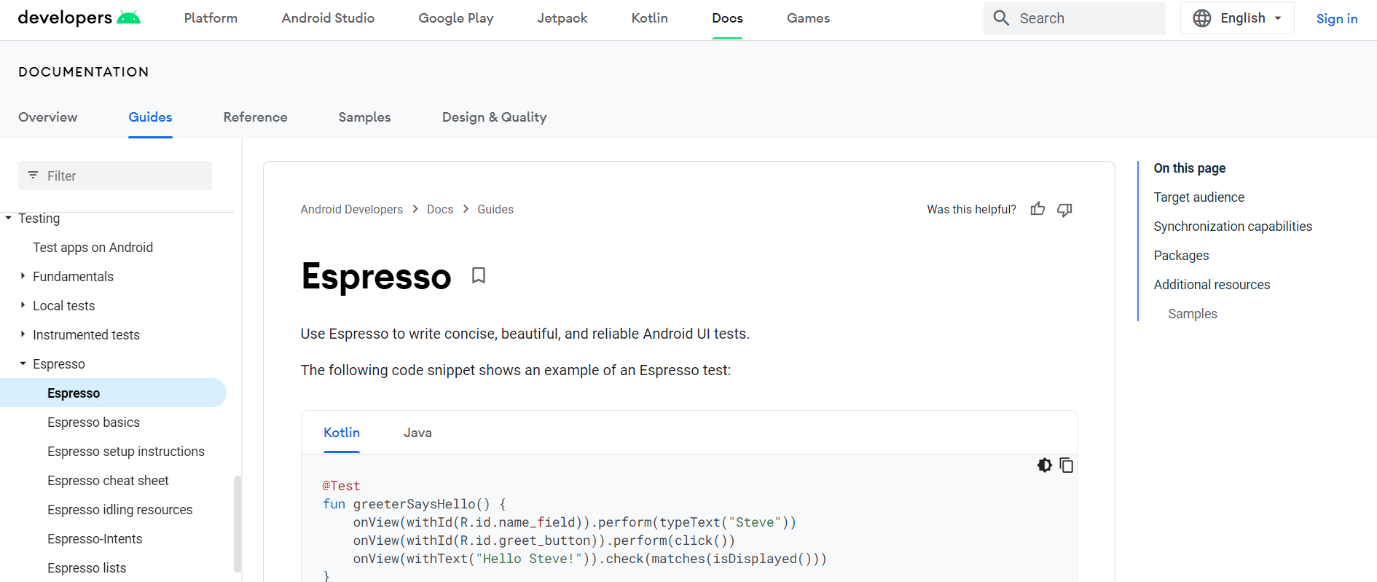Screen dimensions: 1377x582
Task: Select the Kotlin code tab
Action: click(341, 433)
